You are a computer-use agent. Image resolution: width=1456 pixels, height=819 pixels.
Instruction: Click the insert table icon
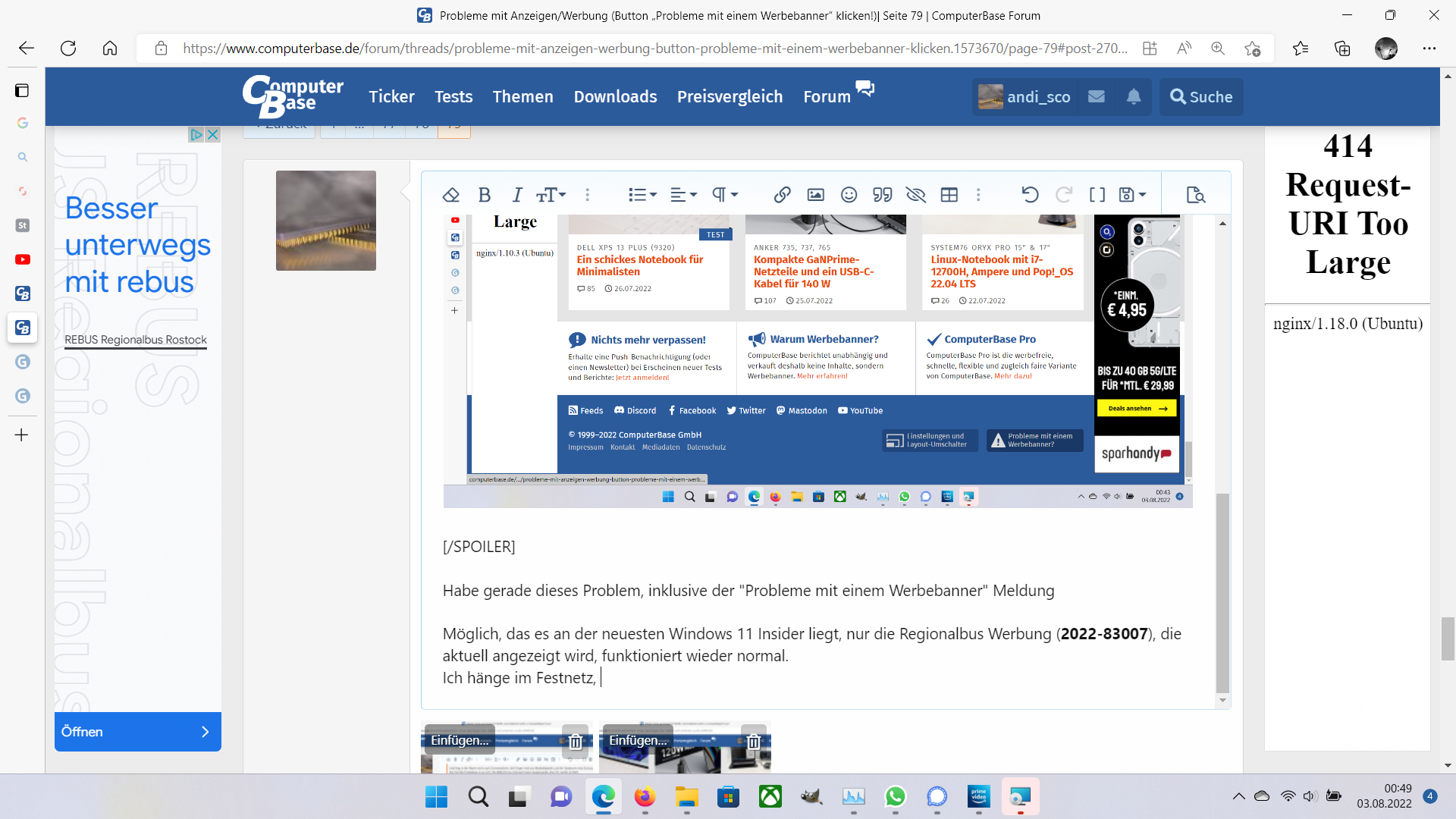(949, 195)
